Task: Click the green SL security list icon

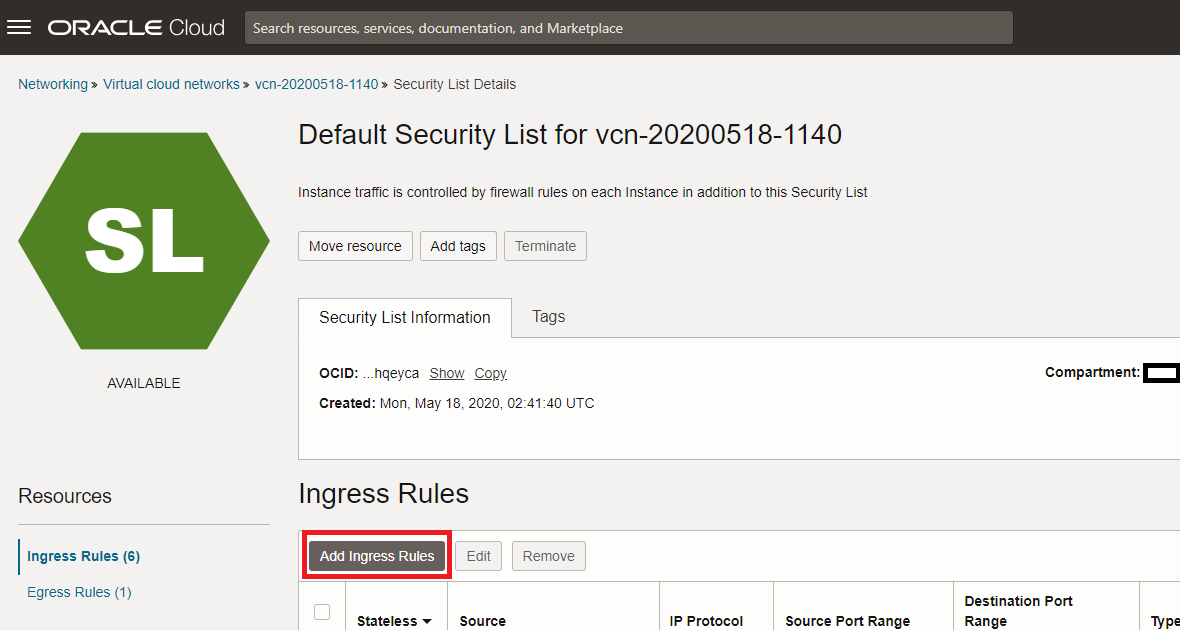Action: (143, 240)
